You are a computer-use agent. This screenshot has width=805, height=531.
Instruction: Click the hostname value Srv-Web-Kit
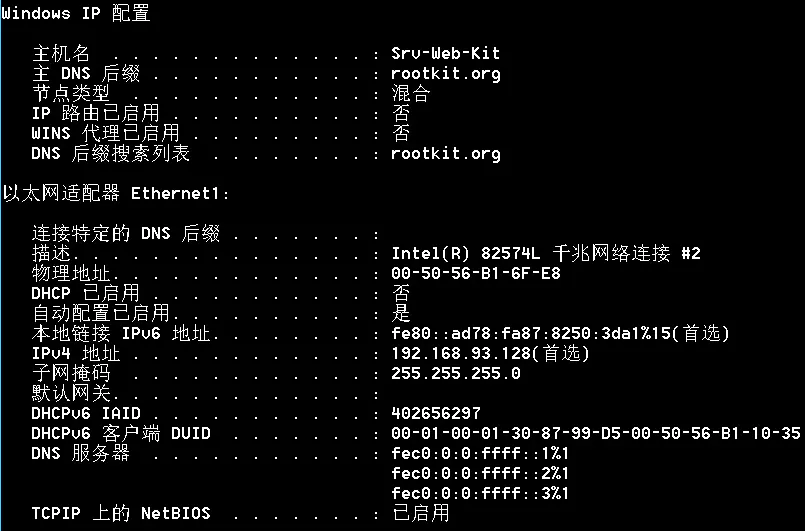coord(445,53)
